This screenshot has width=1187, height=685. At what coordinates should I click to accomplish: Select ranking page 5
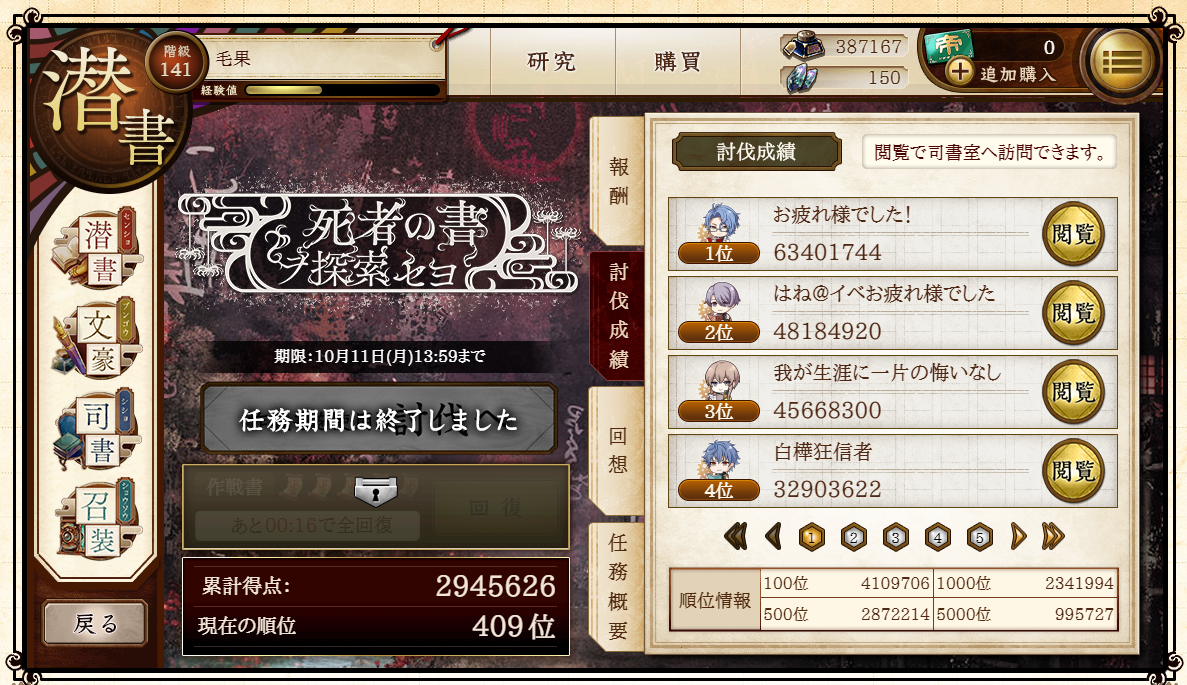(980, 537)
